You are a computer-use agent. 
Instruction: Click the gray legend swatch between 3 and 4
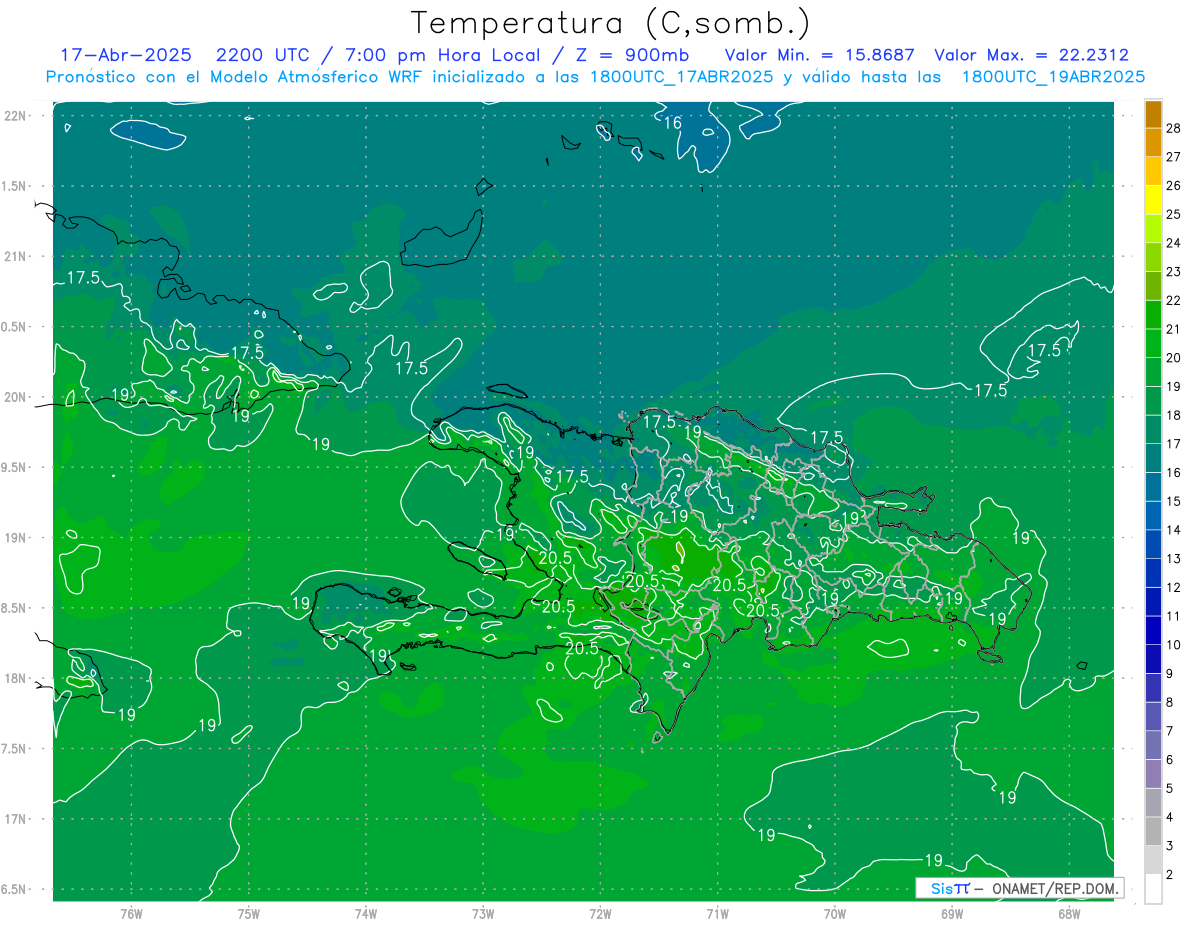(1153, 831)
